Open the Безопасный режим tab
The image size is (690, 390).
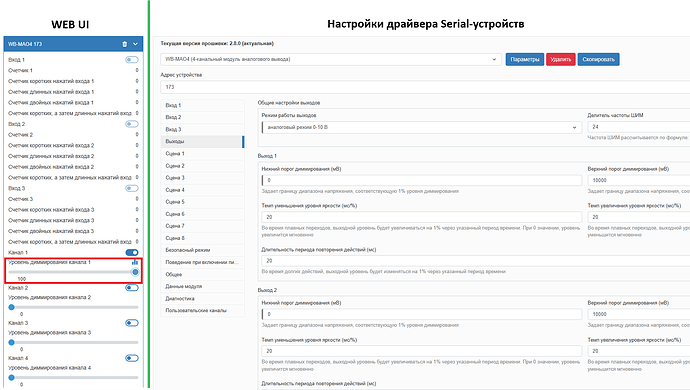(x=202, y=250)
